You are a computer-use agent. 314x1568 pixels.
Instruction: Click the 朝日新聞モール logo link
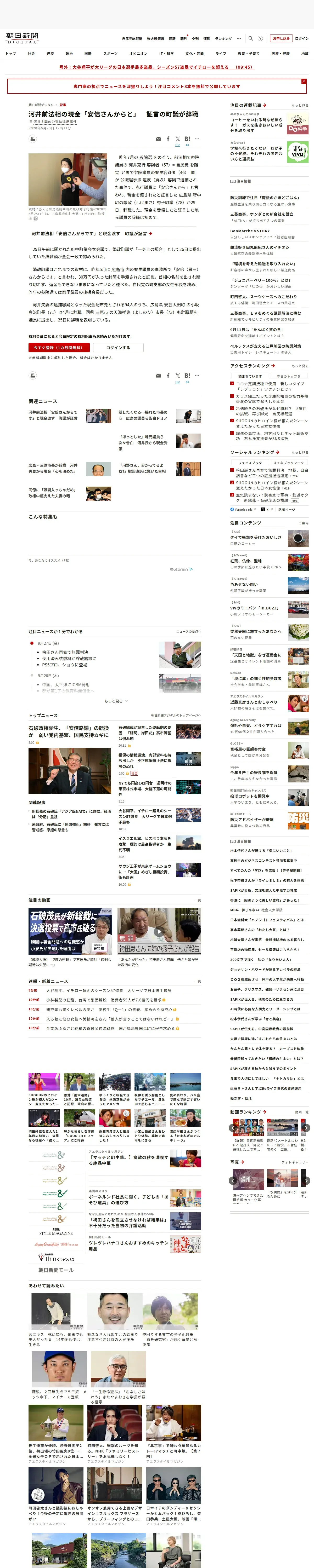coord(56,1270)
